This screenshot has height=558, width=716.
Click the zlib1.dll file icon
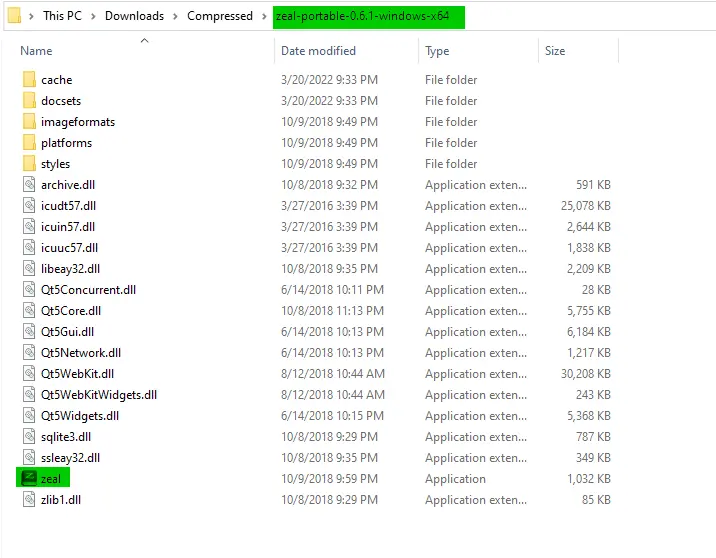tap(29, 500)
